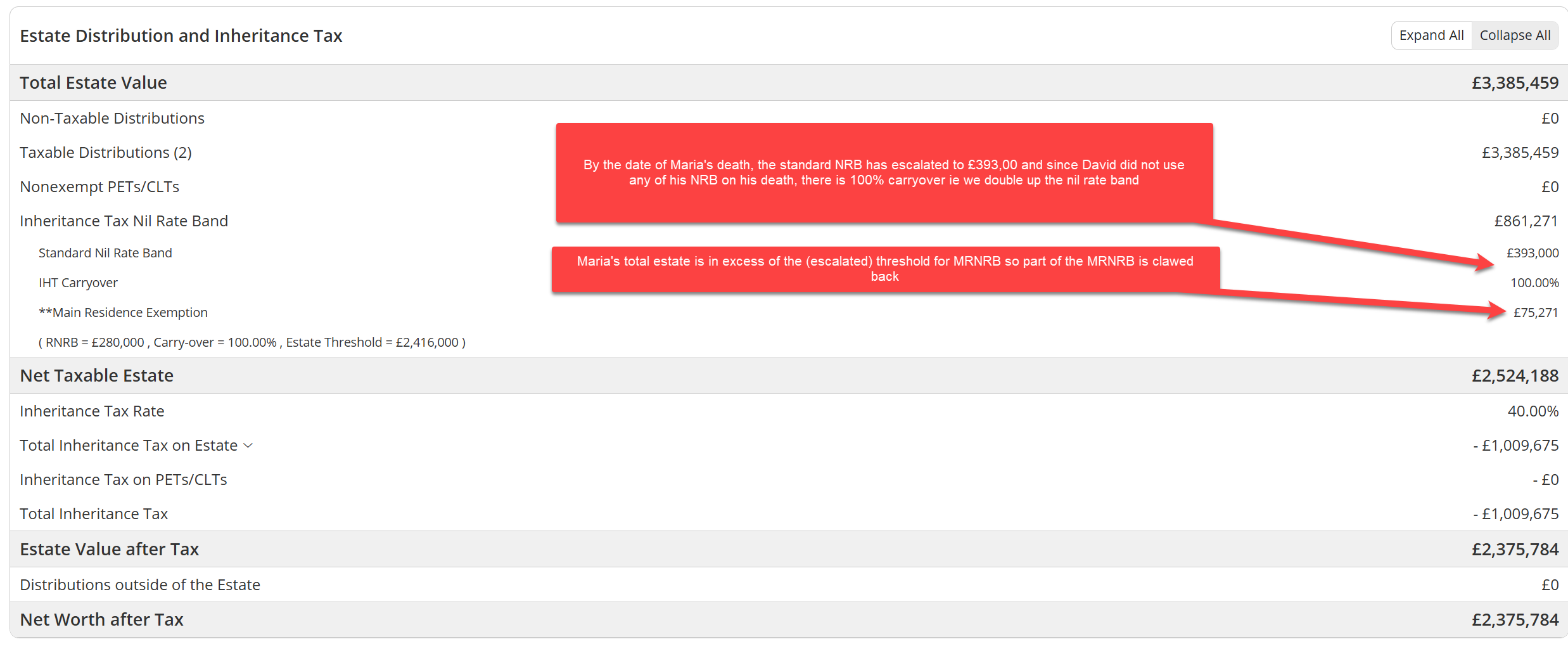
Task: Click the Net Taxable Estate header row
Action: coord(789,375)
